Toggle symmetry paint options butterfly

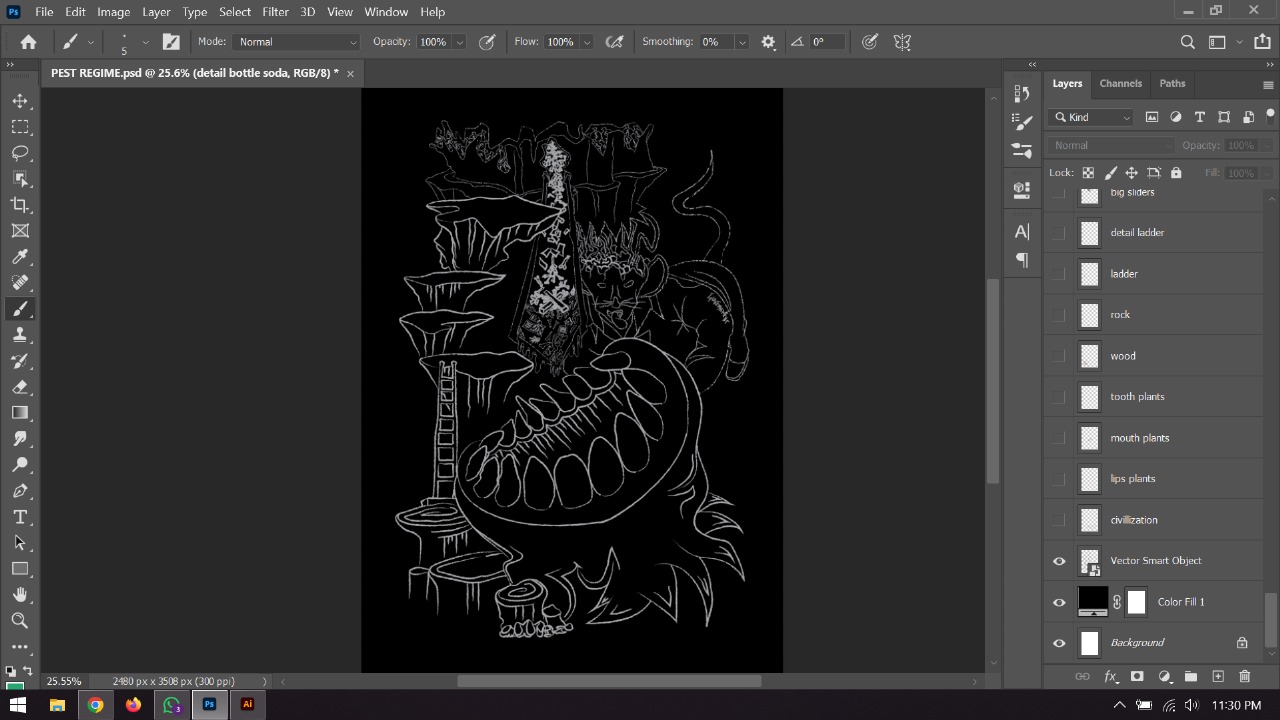point(902,42)
